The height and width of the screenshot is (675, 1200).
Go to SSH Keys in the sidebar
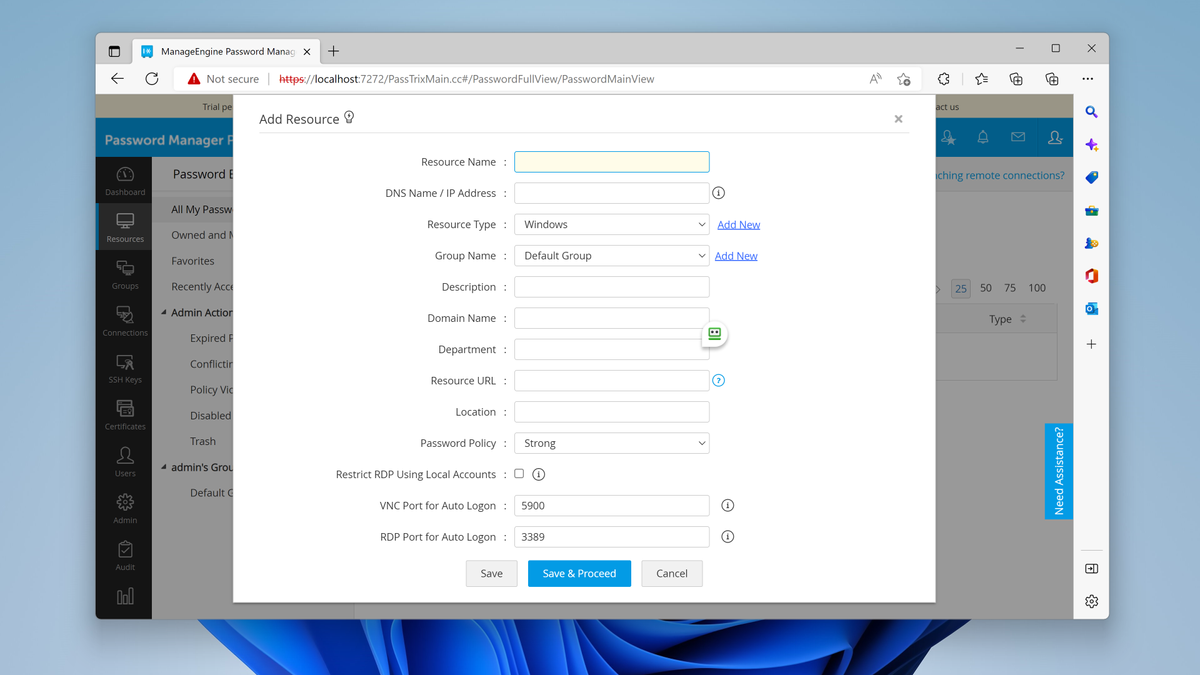click(124, 366)
